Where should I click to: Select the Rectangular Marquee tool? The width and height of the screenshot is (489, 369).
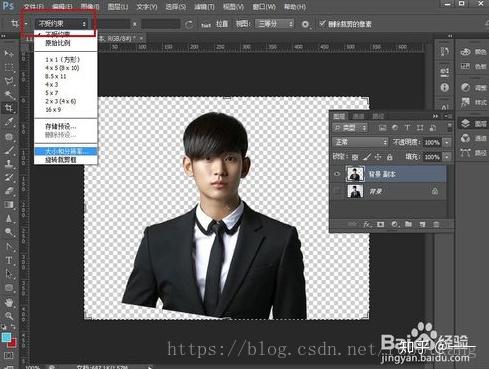9,67
